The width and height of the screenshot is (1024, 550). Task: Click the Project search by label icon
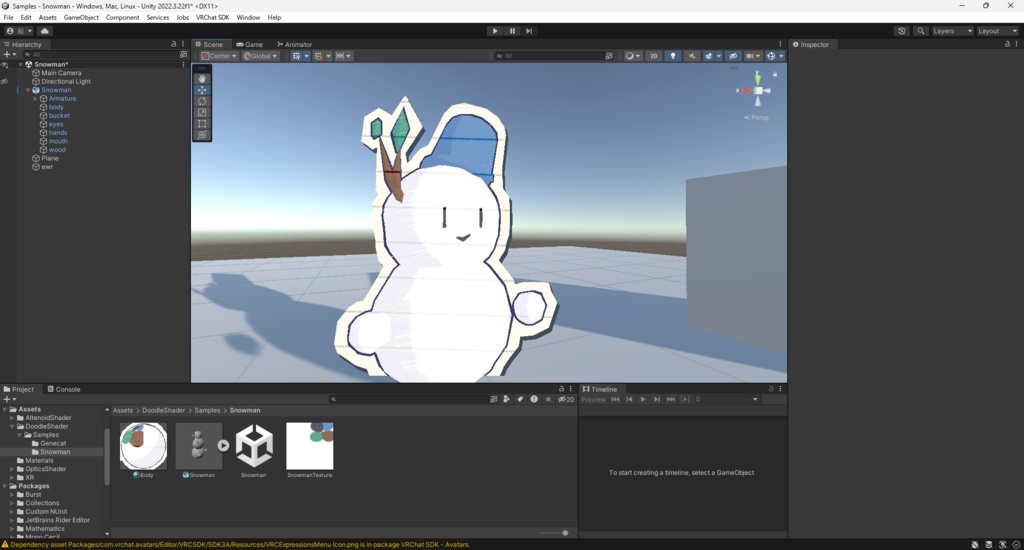[520, 399]
